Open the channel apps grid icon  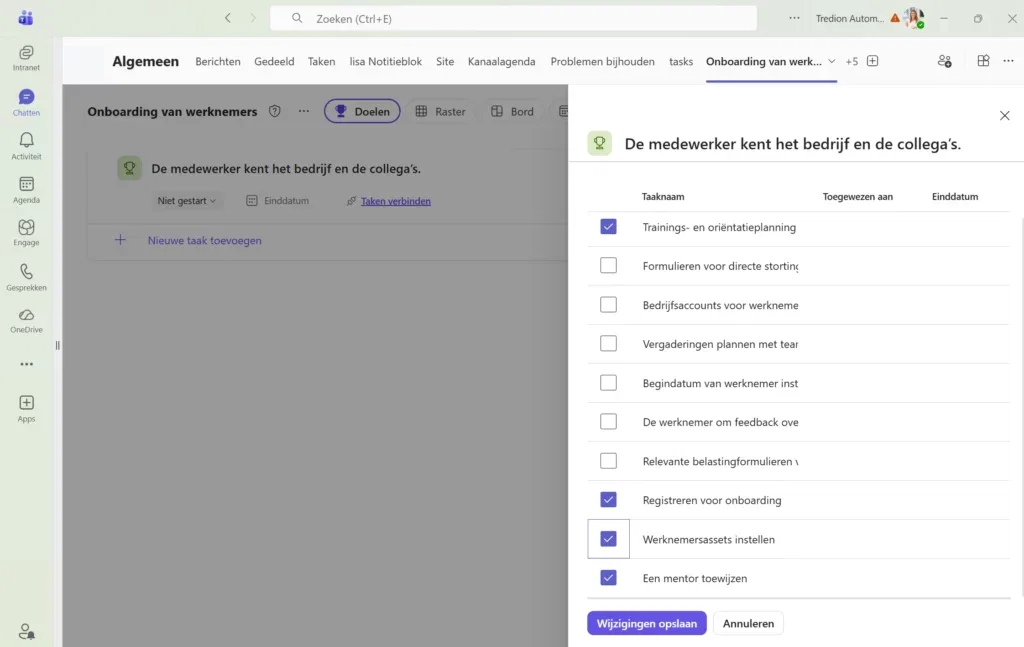point(983,61)
